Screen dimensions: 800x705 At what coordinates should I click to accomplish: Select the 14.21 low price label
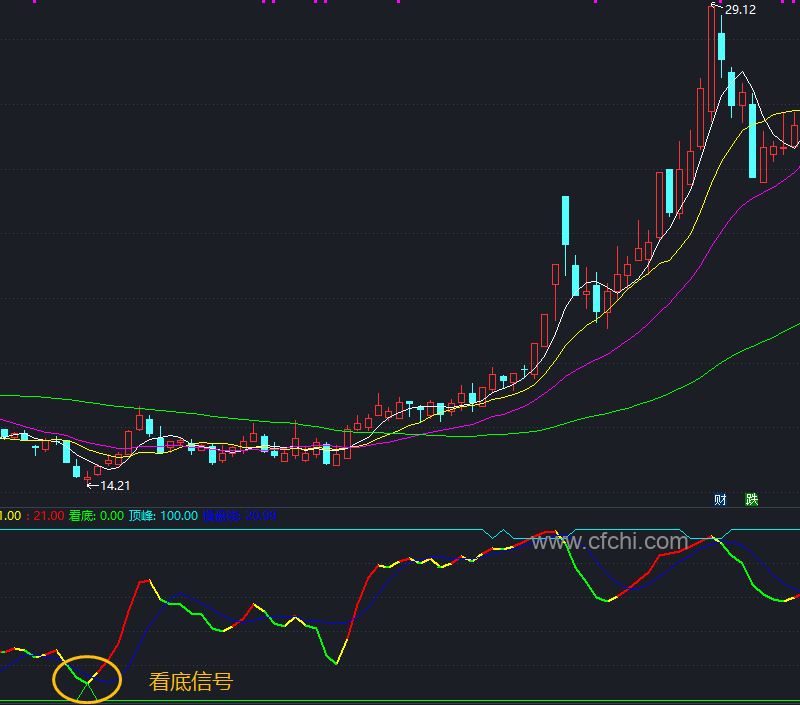[x=115, y=486]
